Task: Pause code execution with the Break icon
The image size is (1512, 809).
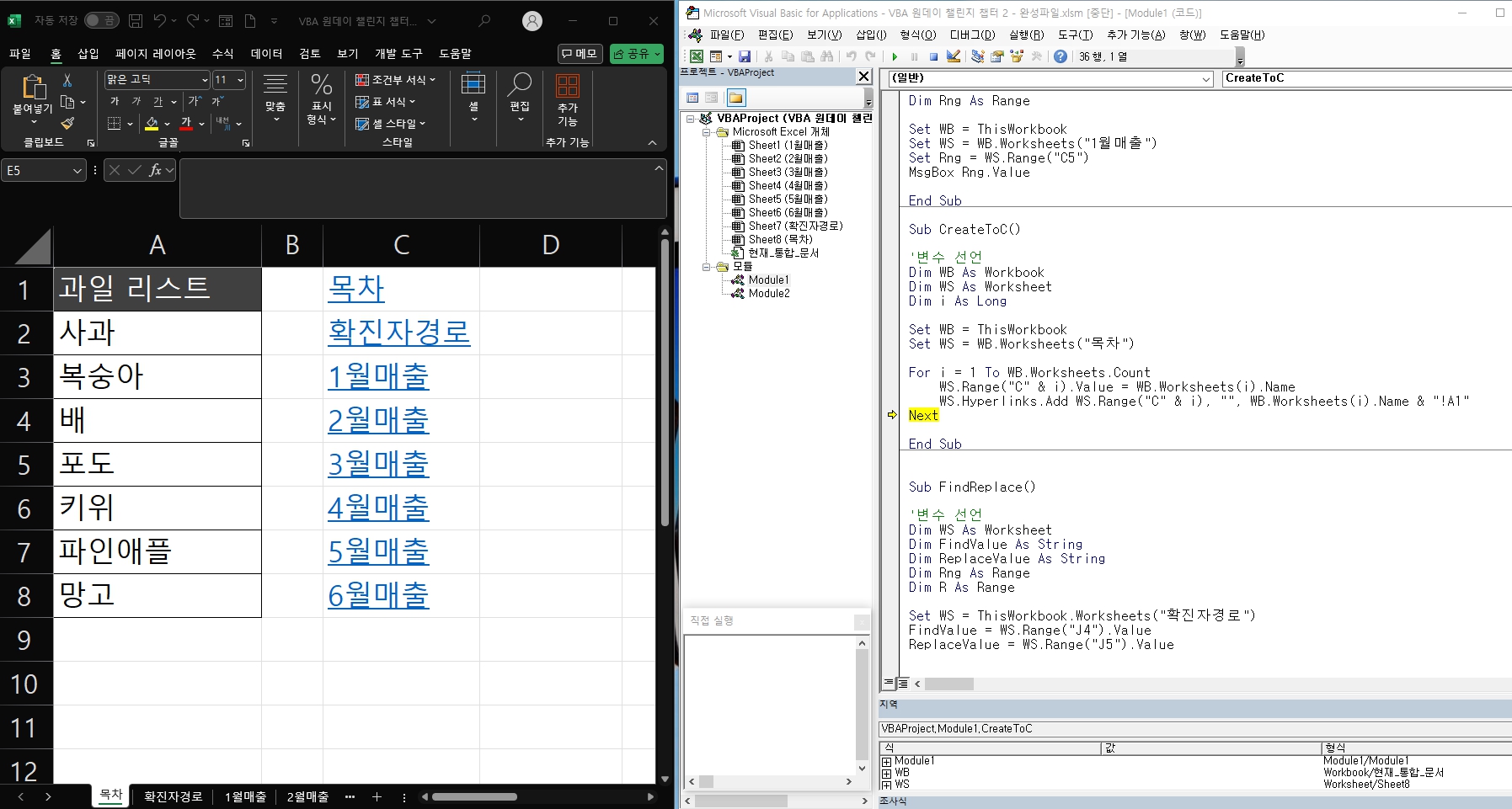Action: [914, 56]
